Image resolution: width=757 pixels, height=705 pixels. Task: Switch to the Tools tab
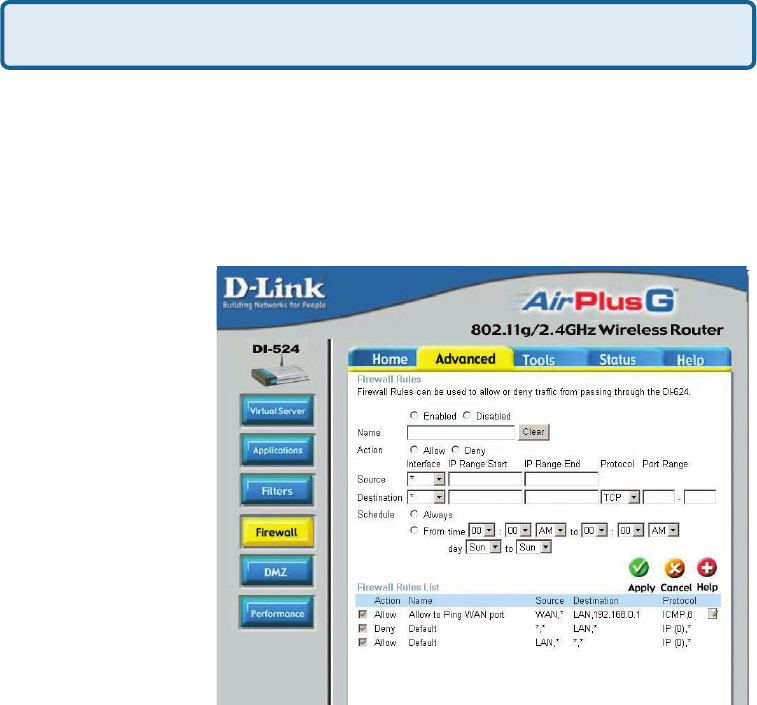coord(538,360)
